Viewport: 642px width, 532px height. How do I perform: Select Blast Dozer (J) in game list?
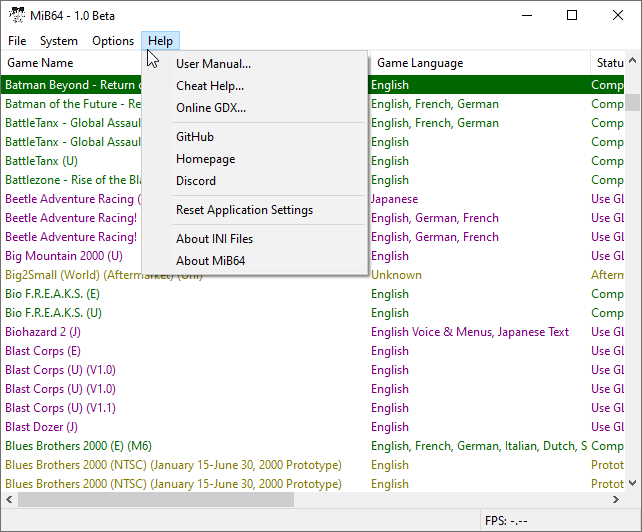(x=42, y=427)
